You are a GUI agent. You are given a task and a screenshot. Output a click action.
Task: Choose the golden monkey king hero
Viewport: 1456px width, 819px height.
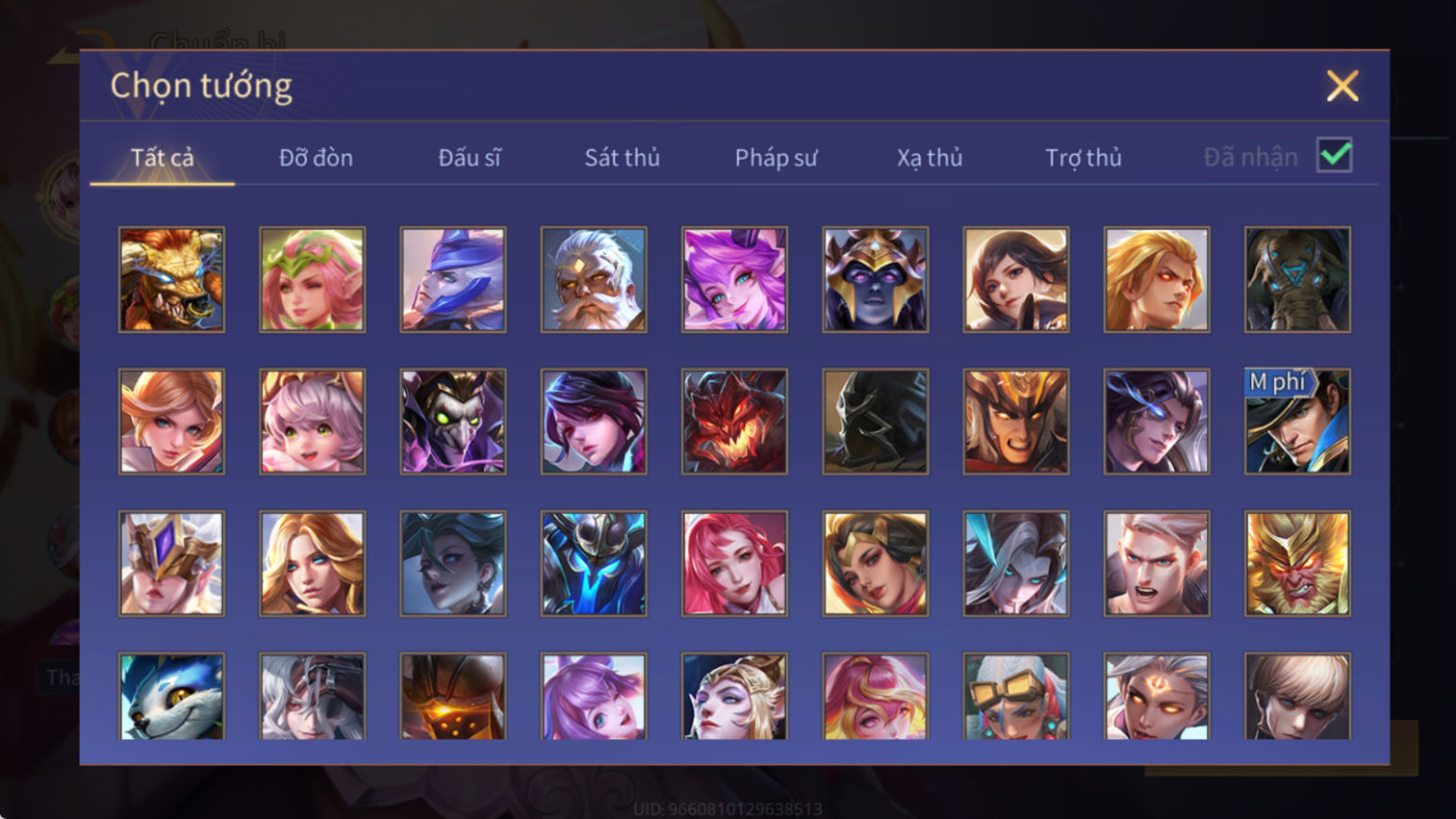pyautogui.click(x=1297, y=563)
